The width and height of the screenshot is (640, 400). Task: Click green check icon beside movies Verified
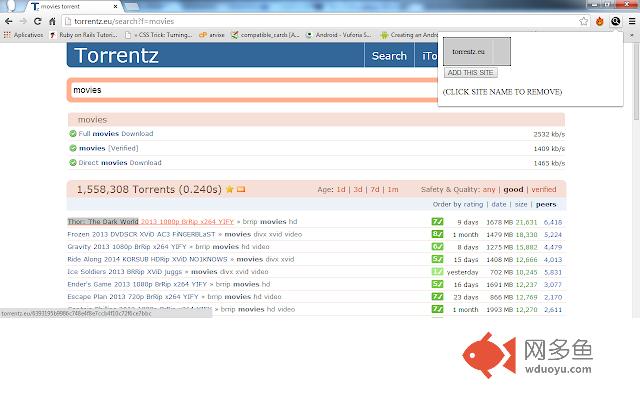(x=73, y=148)
